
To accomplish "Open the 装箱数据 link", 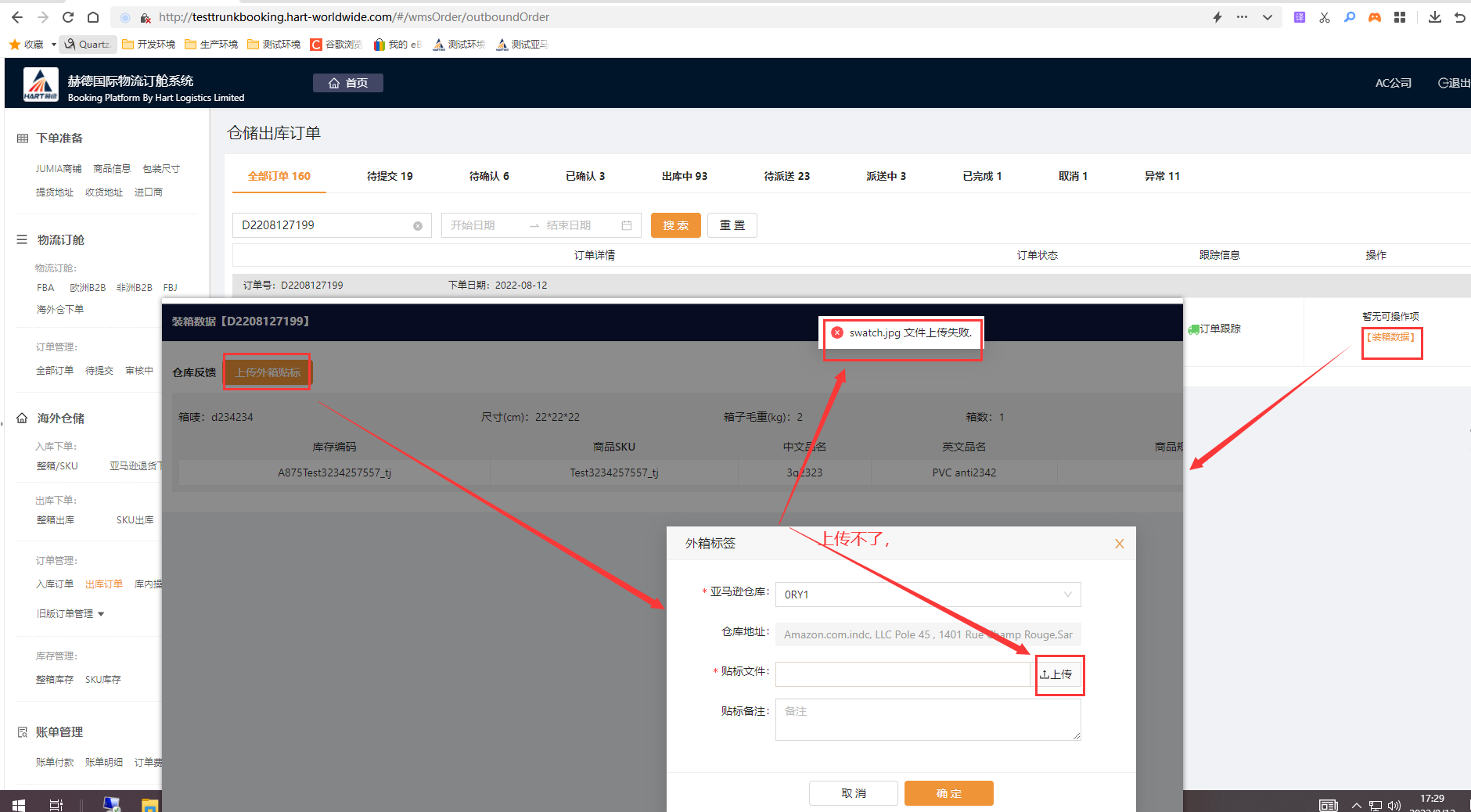I will click(1390, 337).
